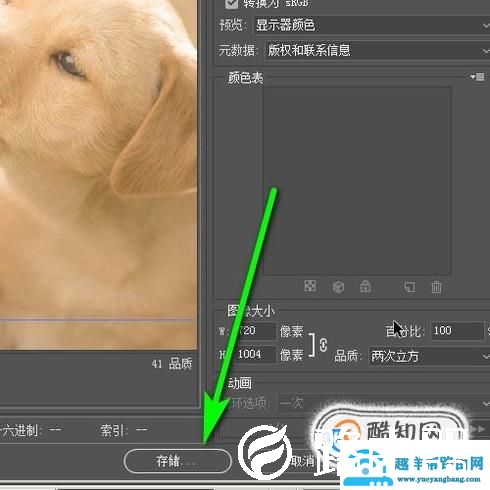Click the image width field showing 720

(x=254, y=331)
